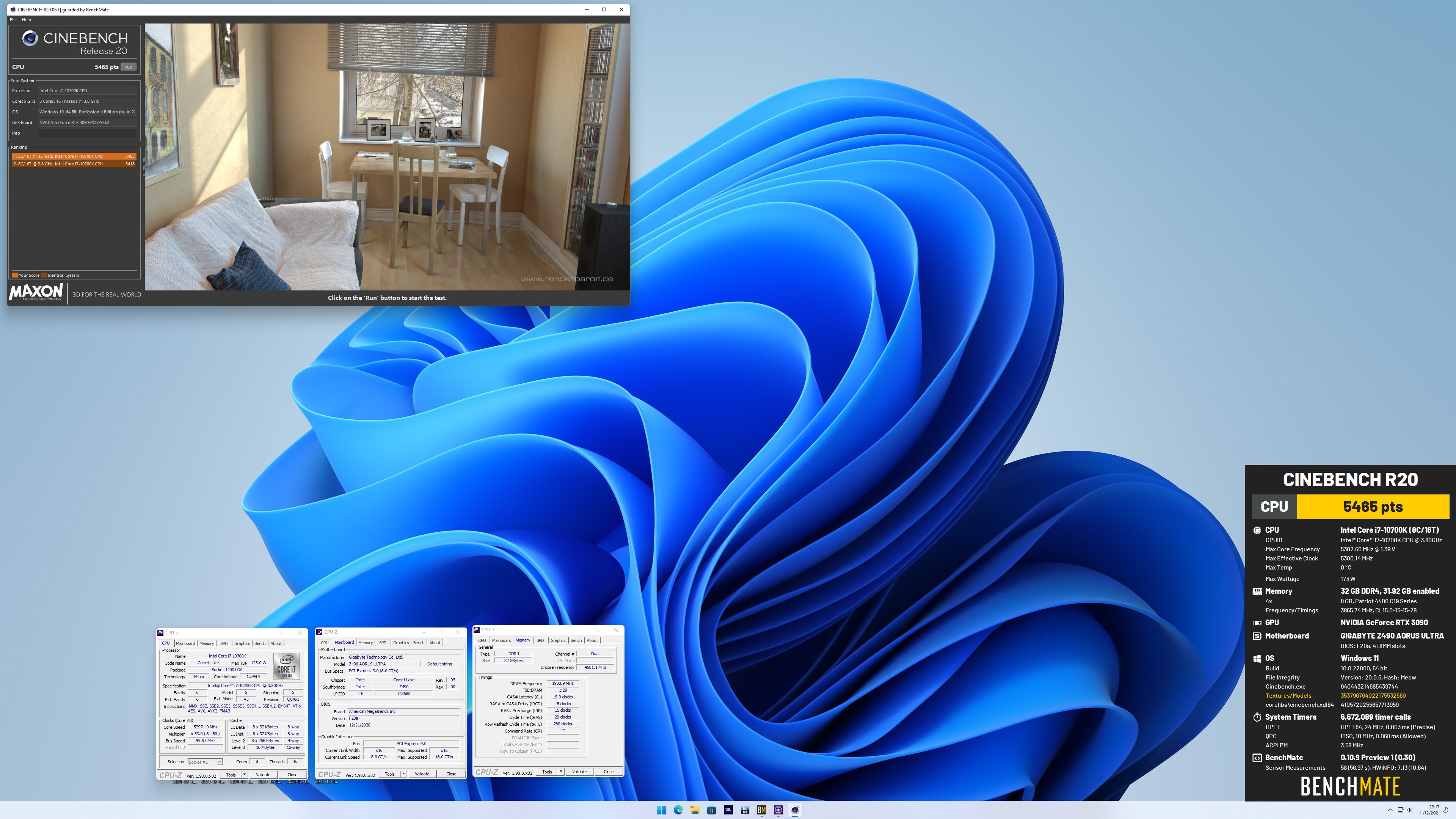Image resolution: width=1456 pixels, height=819 pixels.
Task: Show hidden system tray icons
Action: pyautogui.click(x=1390, y=810)
